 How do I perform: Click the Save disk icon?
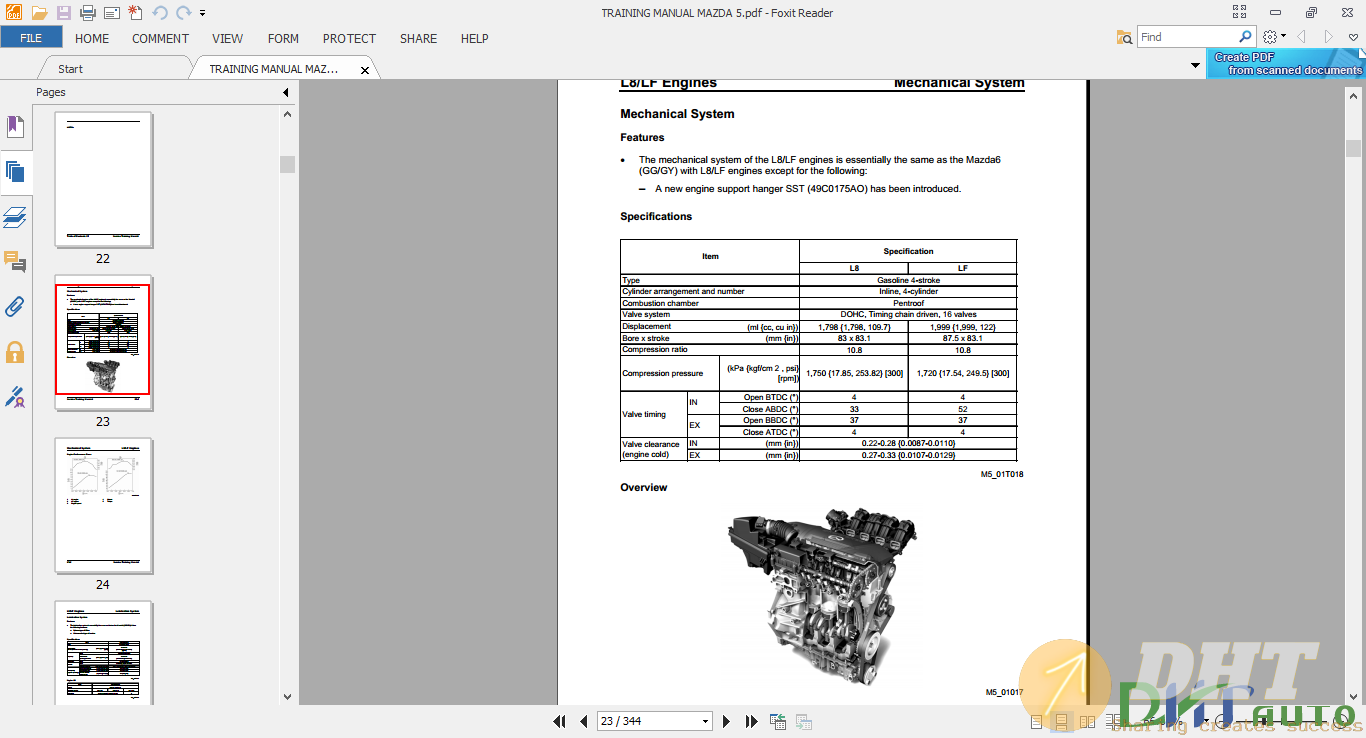[64, 13]
